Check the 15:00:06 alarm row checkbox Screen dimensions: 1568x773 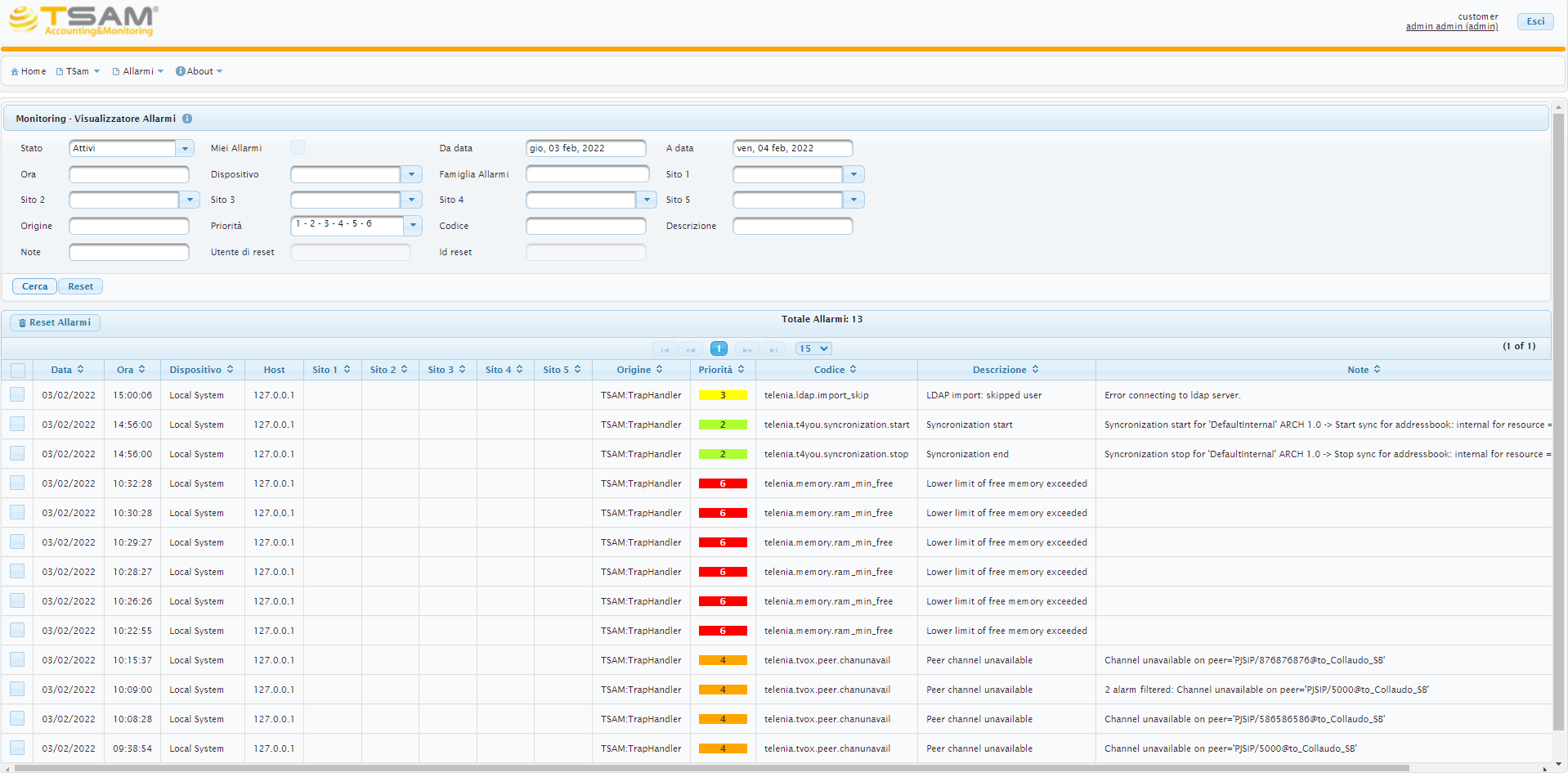pyautogui.click(x=17, y=394)
